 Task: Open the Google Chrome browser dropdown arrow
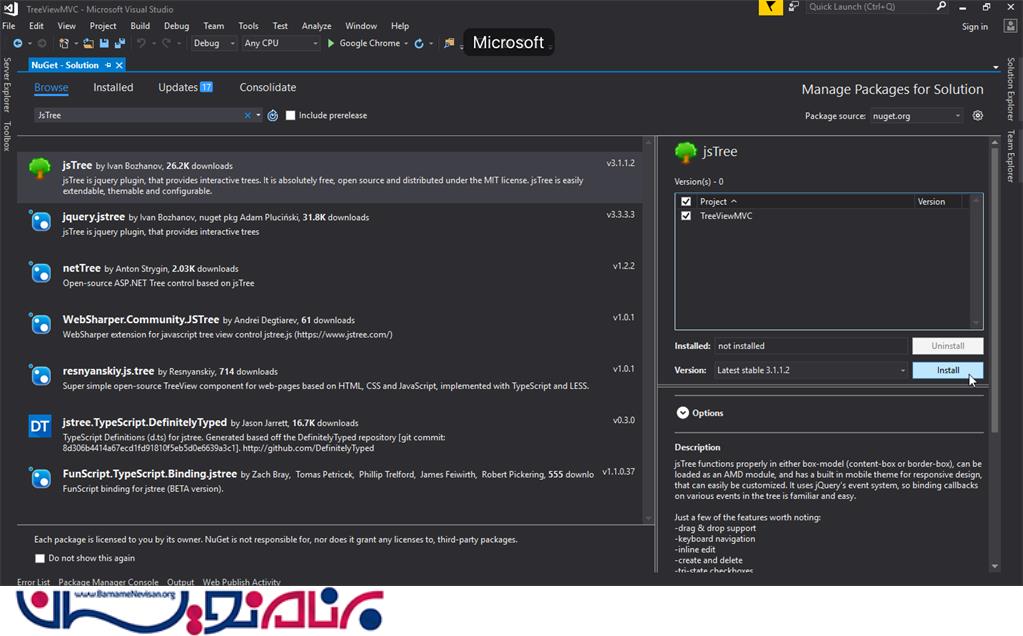click(x=406, y=44)
